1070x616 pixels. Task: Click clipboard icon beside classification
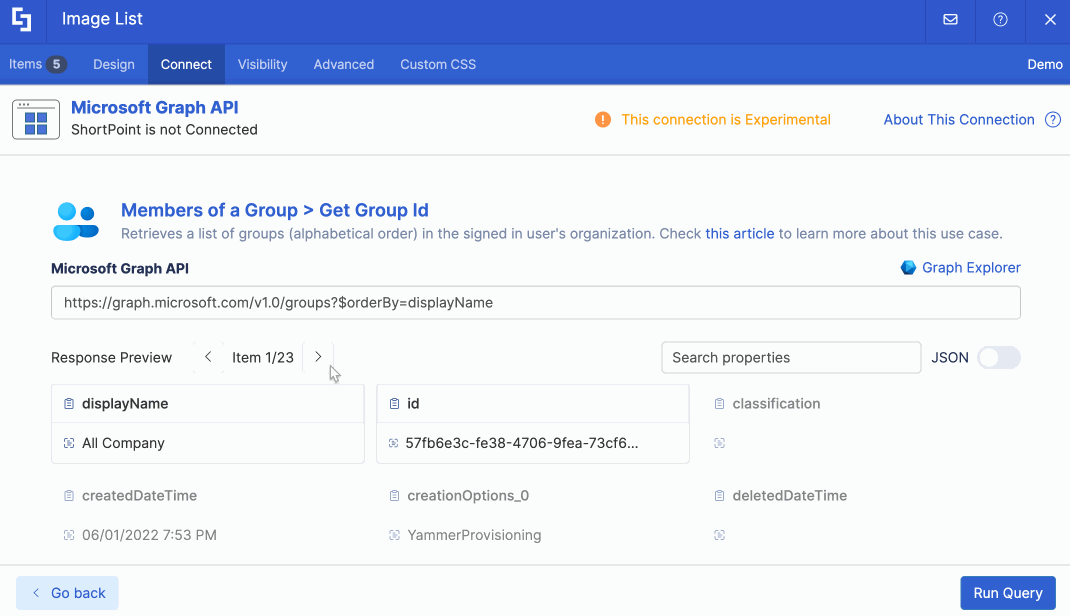[x=719, y=404]
